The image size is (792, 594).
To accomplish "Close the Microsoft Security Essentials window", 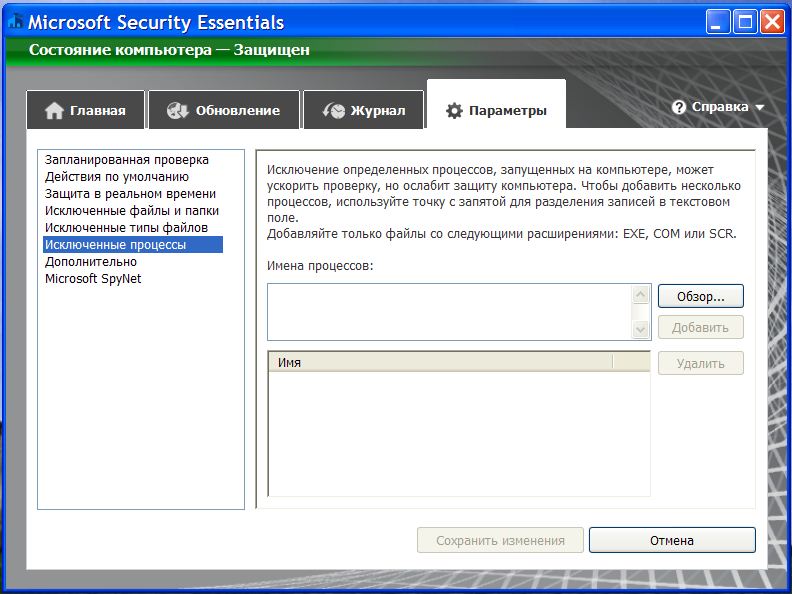I will (772, 22).
